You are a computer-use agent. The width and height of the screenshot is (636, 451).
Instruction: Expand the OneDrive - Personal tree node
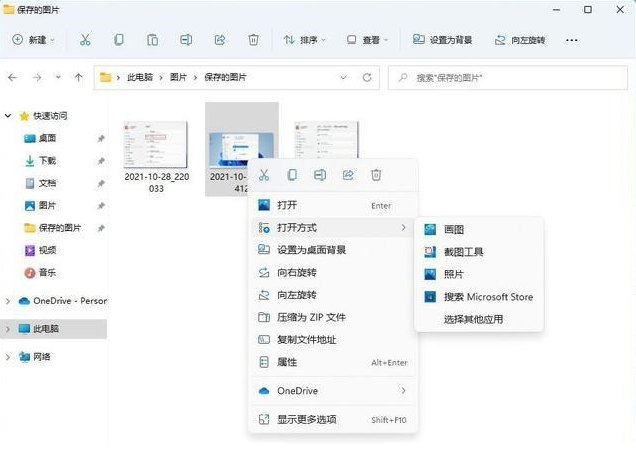click(x=8, y=301)
